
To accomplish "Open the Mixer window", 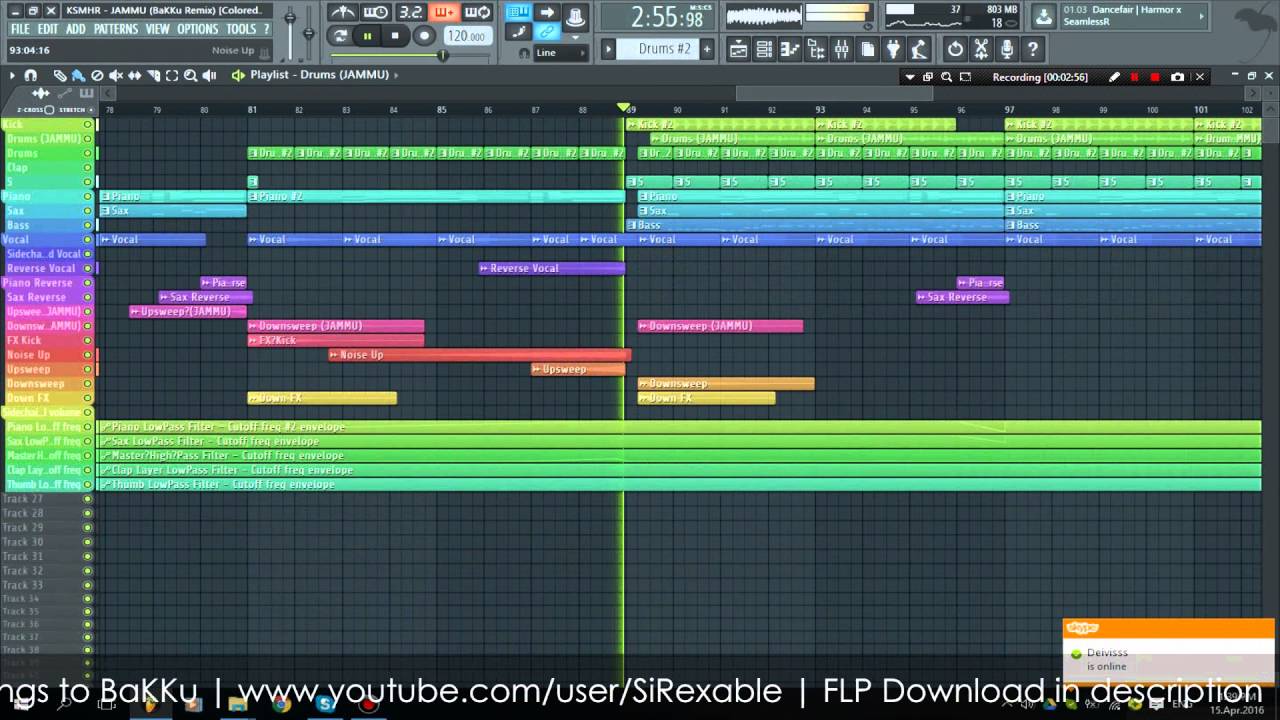I will [x=842, y=48].
